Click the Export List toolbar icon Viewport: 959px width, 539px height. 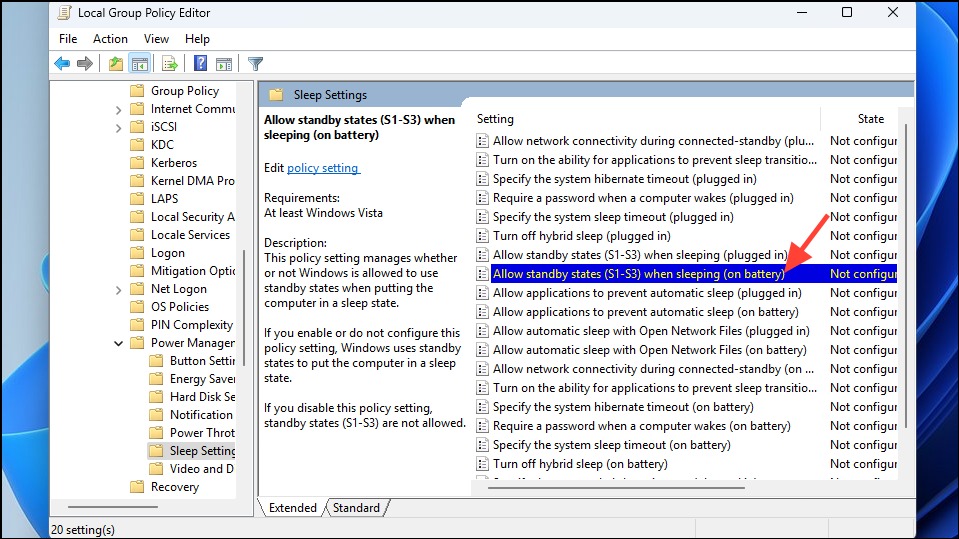click(x=169, y=64)
